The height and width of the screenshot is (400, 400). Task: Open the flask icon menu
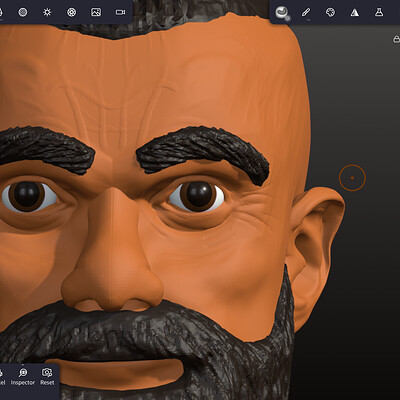(x=379, y=13)
